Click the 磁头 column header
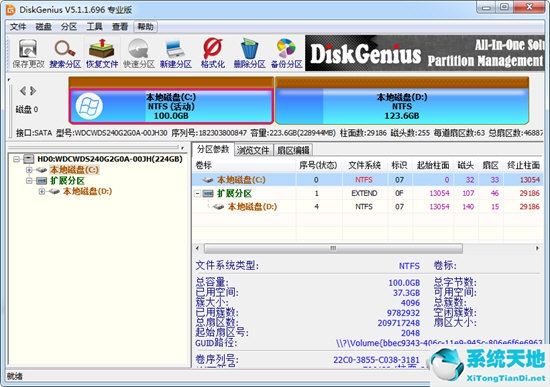The height and width of the screenshot is (387, 550). 466,165
